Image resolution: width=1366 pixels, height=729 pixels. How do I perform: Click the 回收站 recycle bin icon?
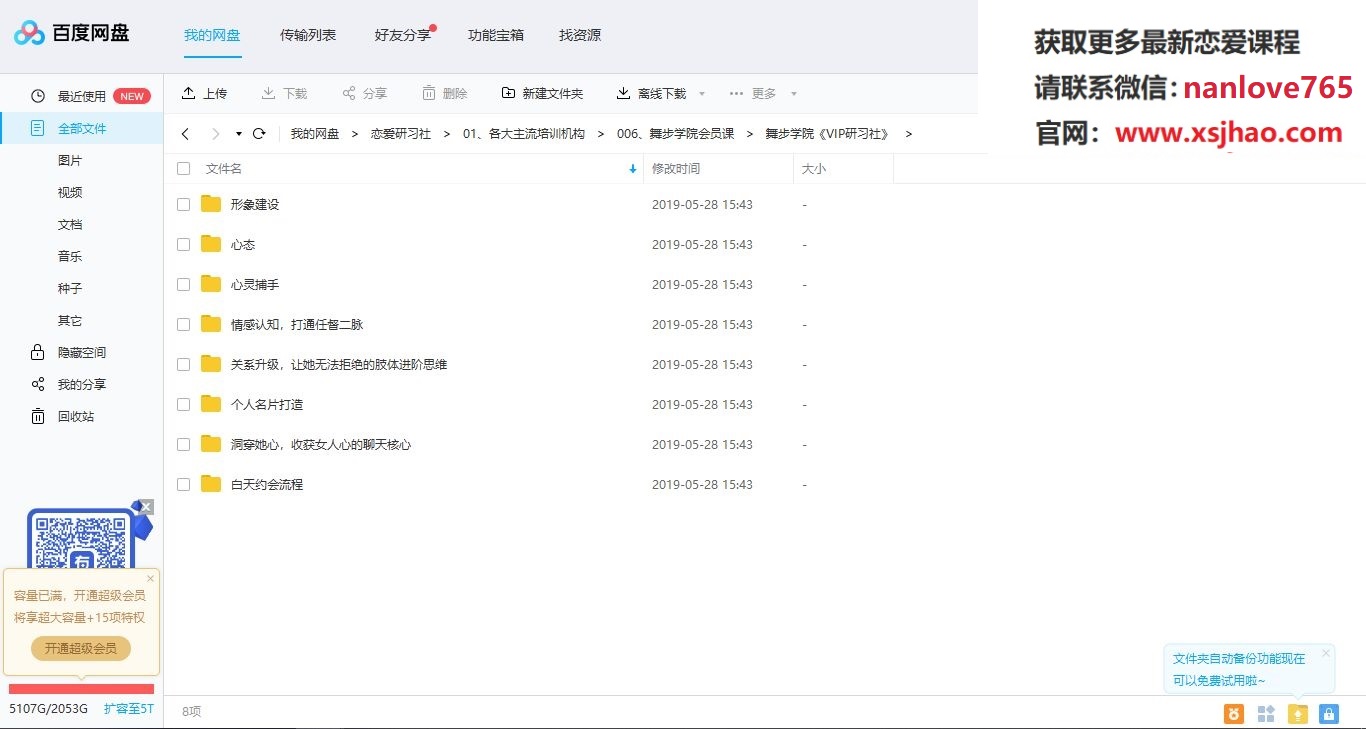point(38,416)
